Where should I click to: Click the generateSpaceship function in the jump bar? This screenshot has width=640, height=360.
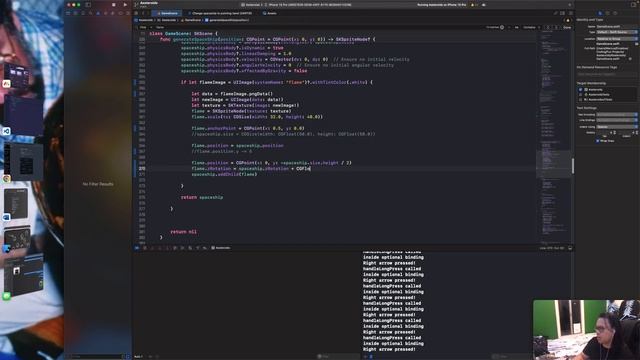point(227,20)
